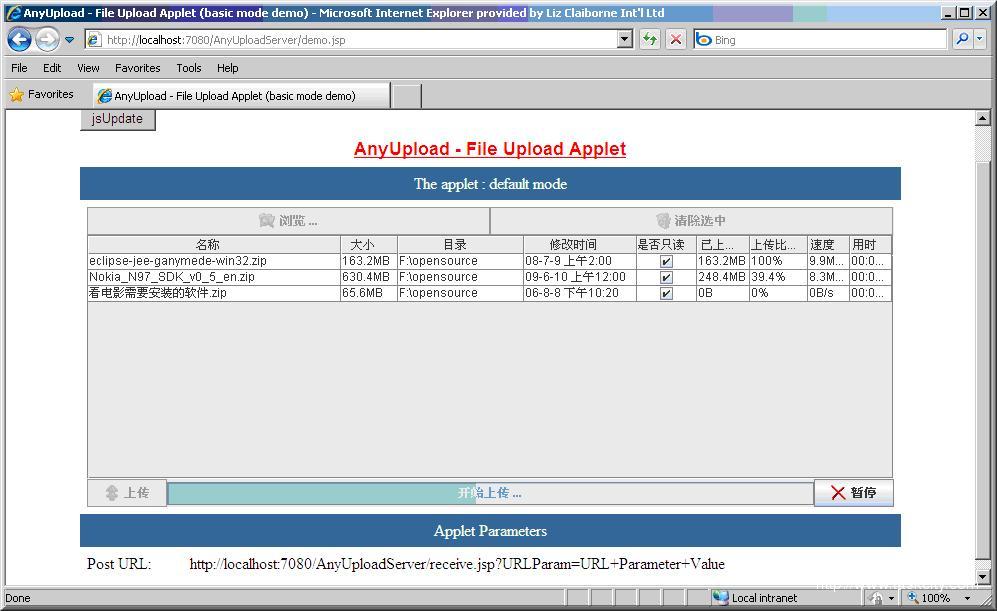Viewport: 997px width, 611px height.
Task: Follow the AnyUpload - File Upload Applet link
Action: click(x=490, y=149)
